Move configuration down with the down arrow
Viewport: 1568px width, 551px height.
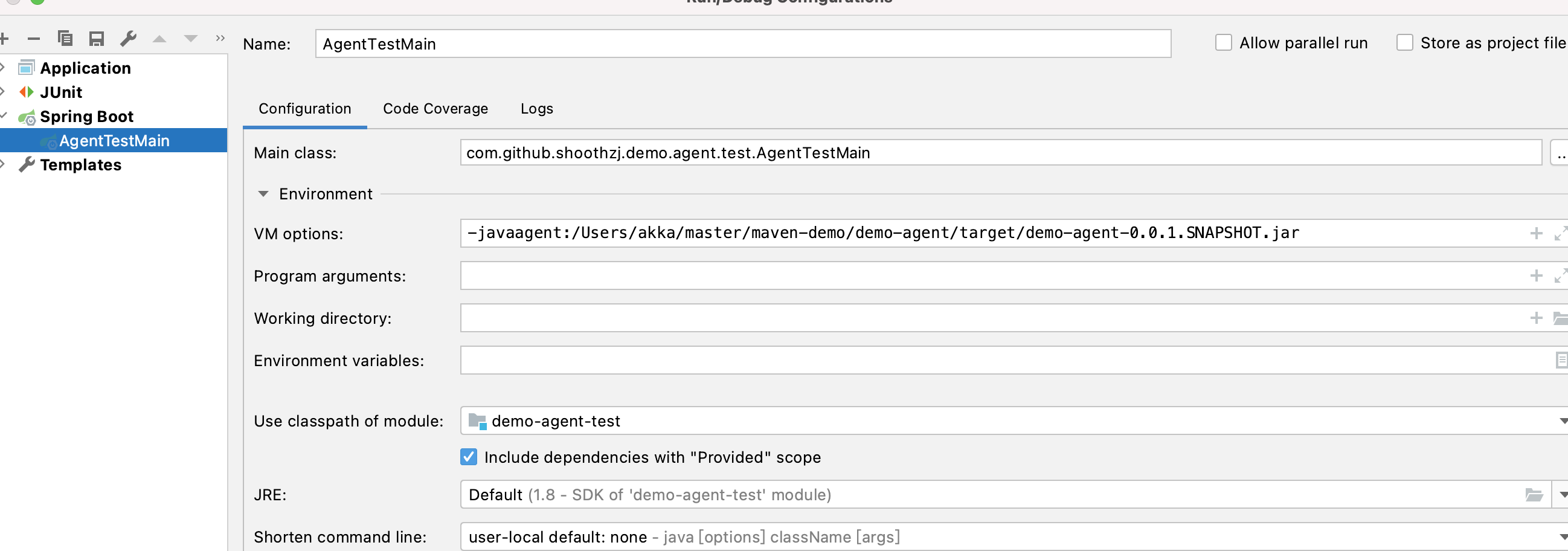(x=190, y=39)
